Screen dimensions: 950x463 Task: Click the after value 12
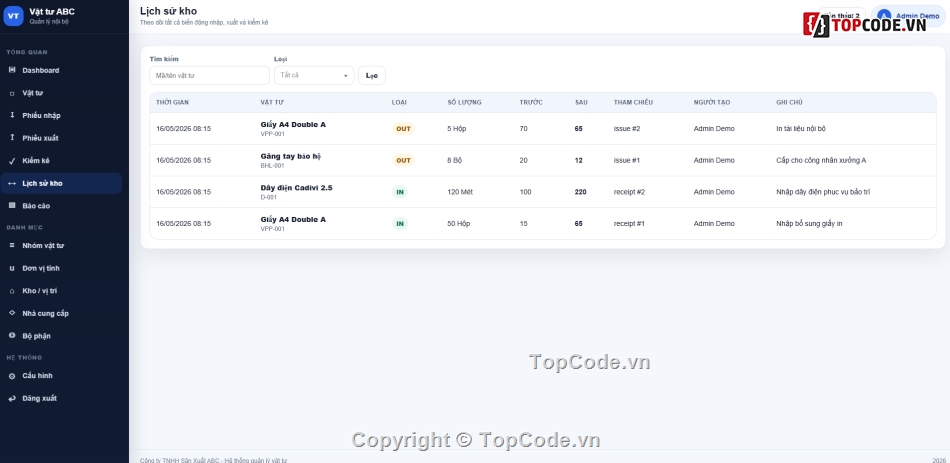pyautogui.click(x=579, y=161)
